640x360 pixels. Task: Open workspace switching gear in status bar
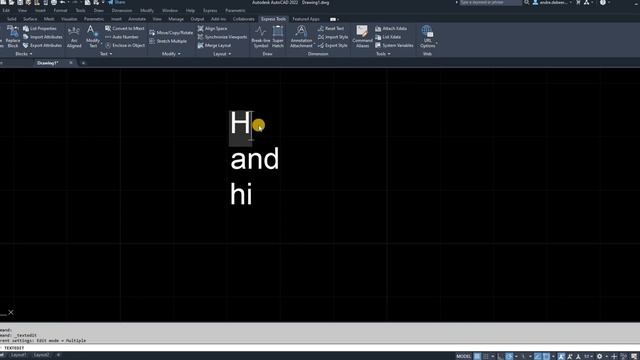click(600, 356)
